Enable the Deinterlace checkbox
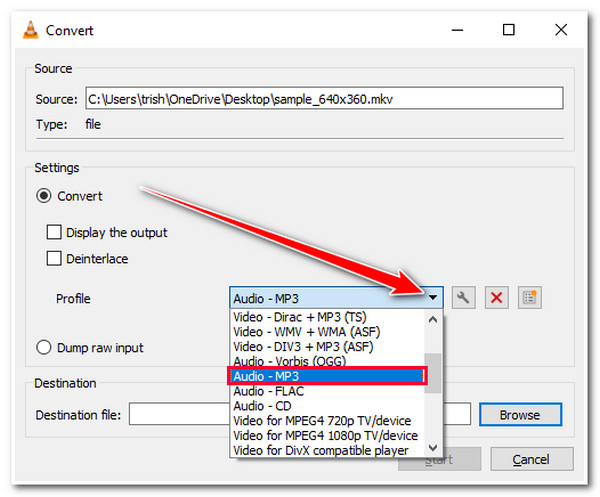 tap(54, 258)
